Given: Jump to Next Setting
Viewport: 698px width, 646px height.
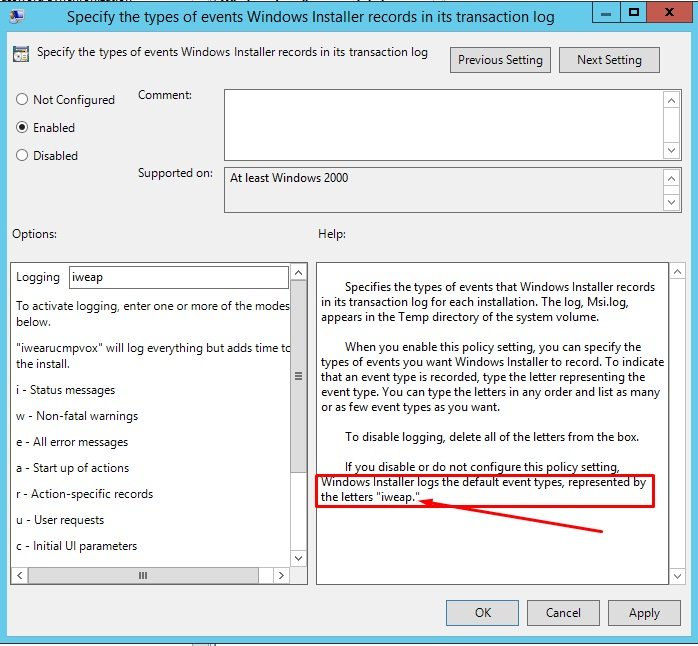Looking at the screenshot, I should tap(609, 60).
